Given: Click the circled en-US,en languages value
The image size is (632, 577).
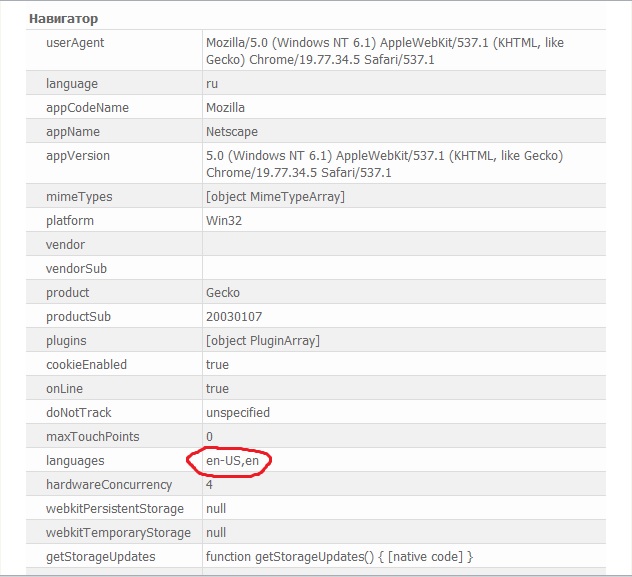Looking at the screenshot, I should pos(232,461).
